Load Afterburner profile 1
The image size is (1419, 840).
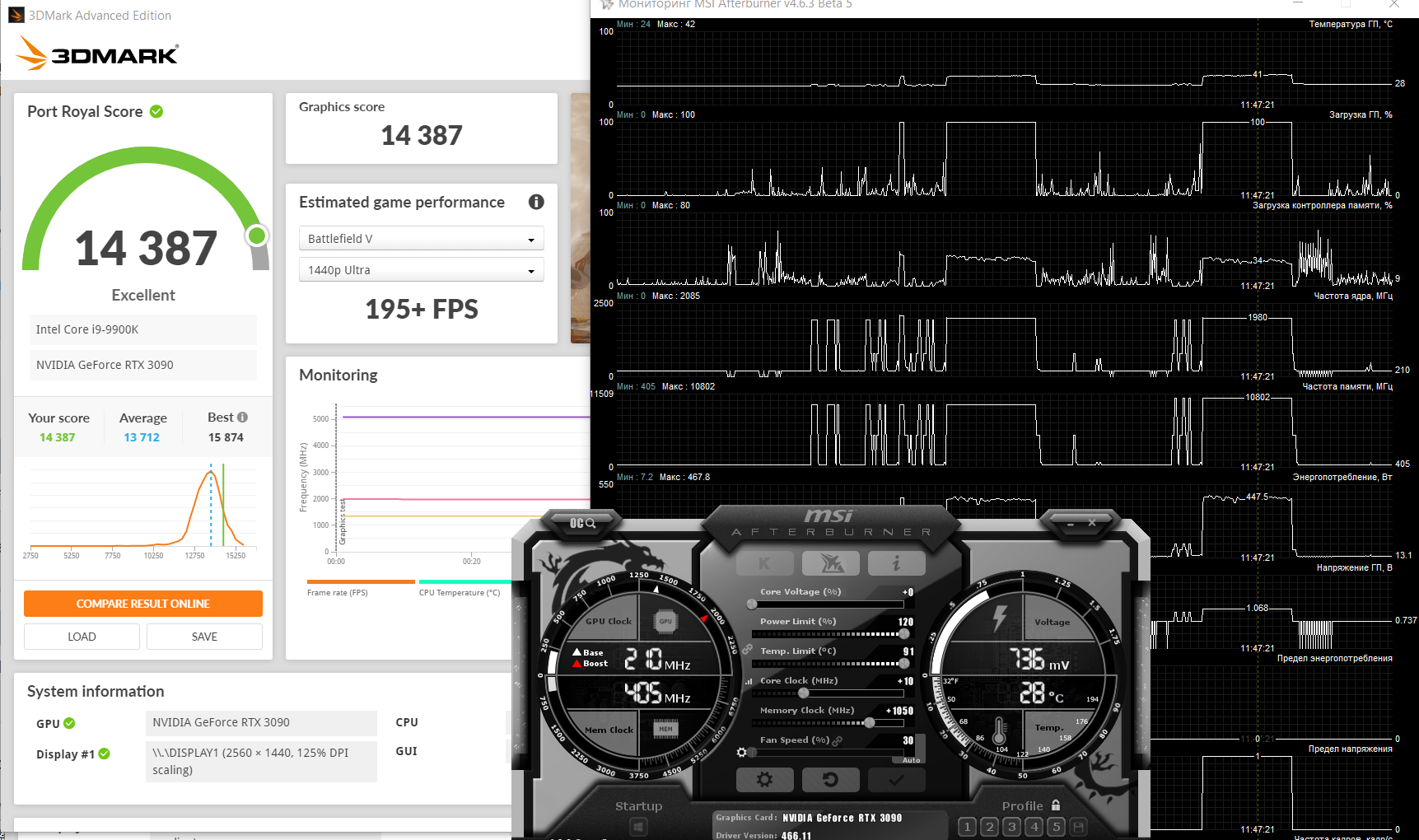coord(968,826)
